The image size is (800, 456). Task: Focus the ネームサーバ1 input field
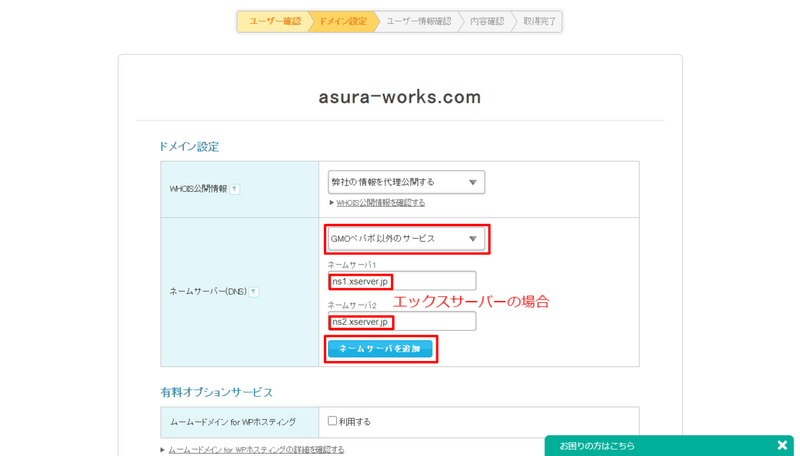point(402,281)
